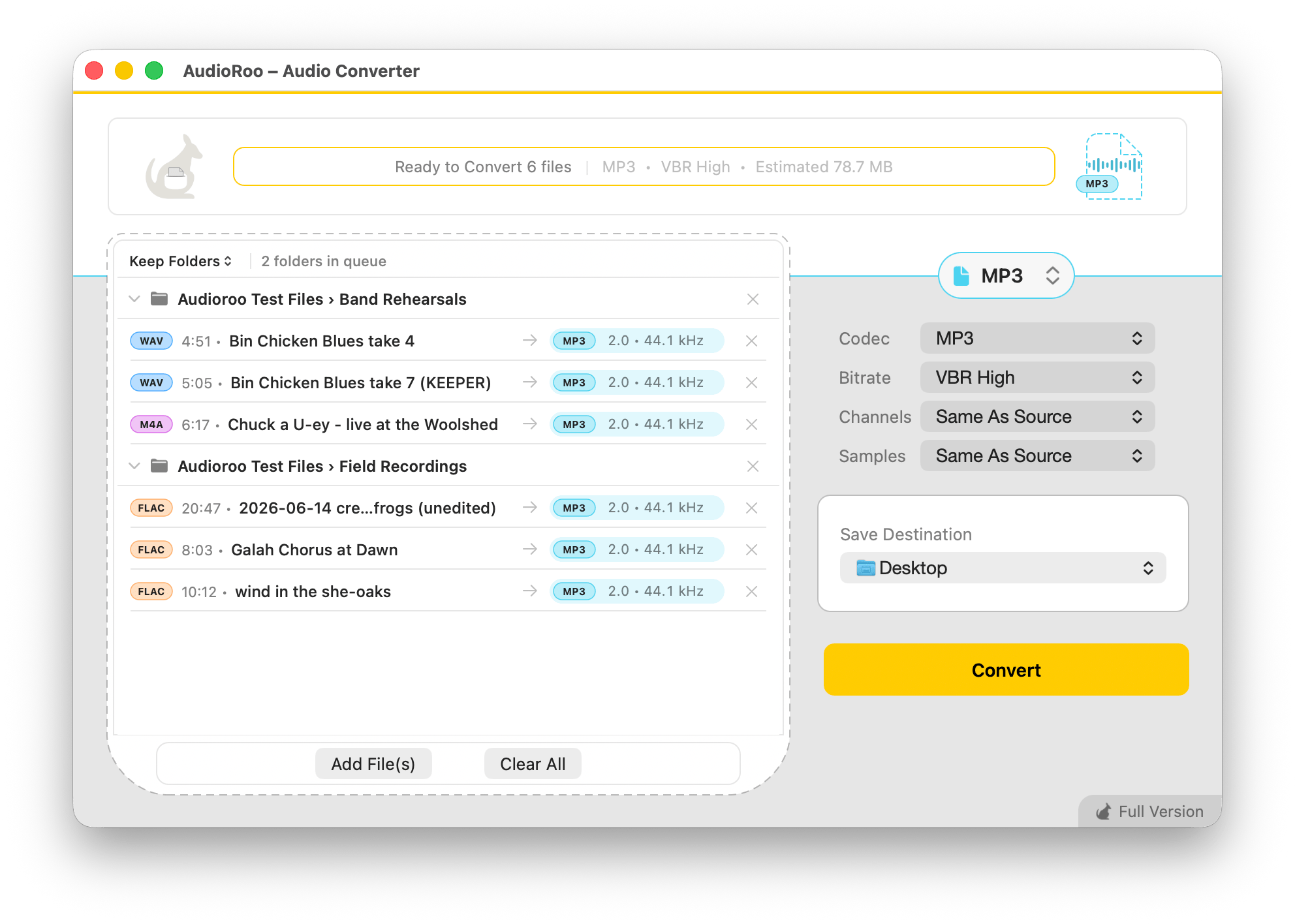Remove the Band Rehearsals folder from queue
This screenshot has width=1295, height=924.
coord(753,299)
